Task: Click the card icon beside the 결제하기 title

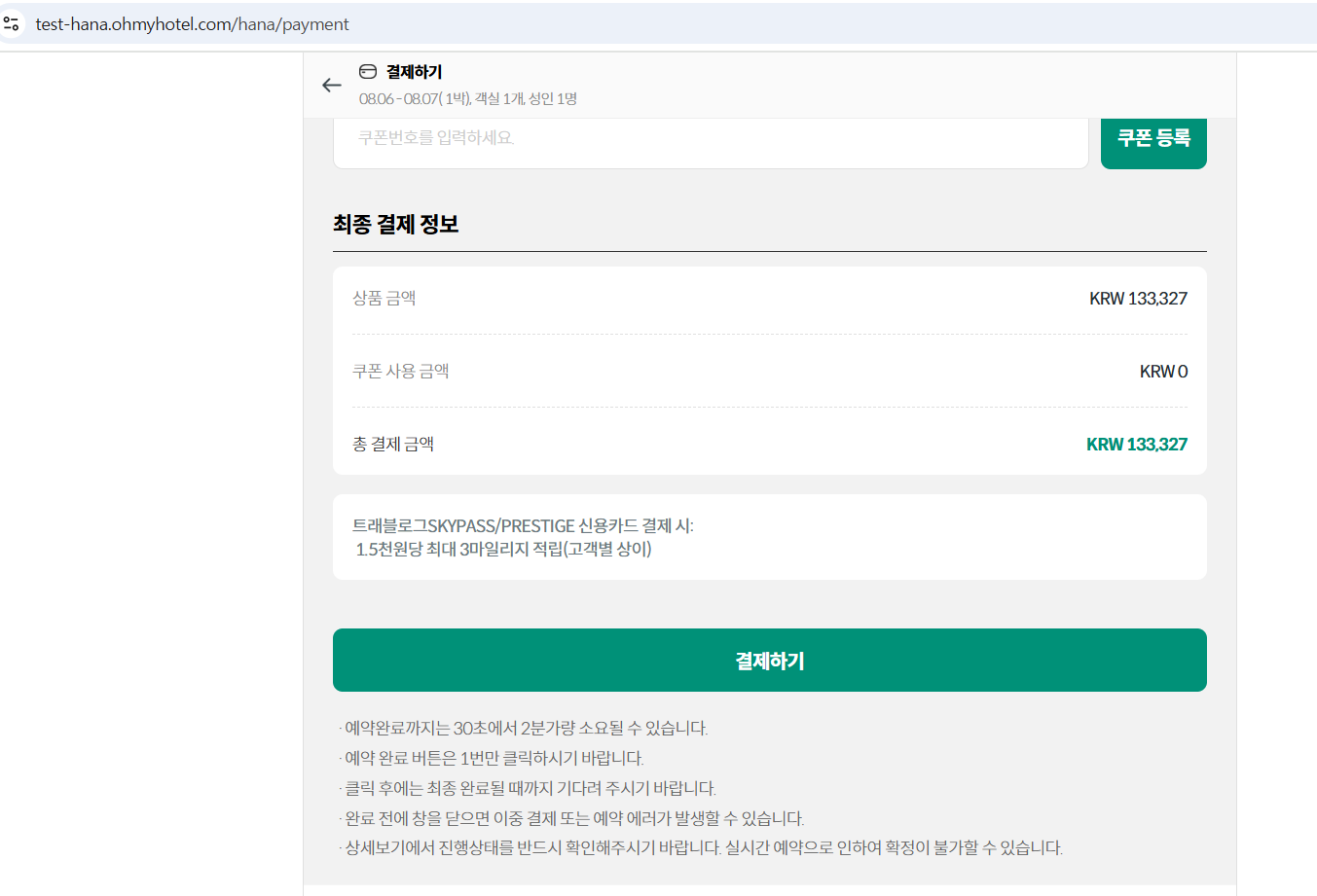Action: pos(368,72)
